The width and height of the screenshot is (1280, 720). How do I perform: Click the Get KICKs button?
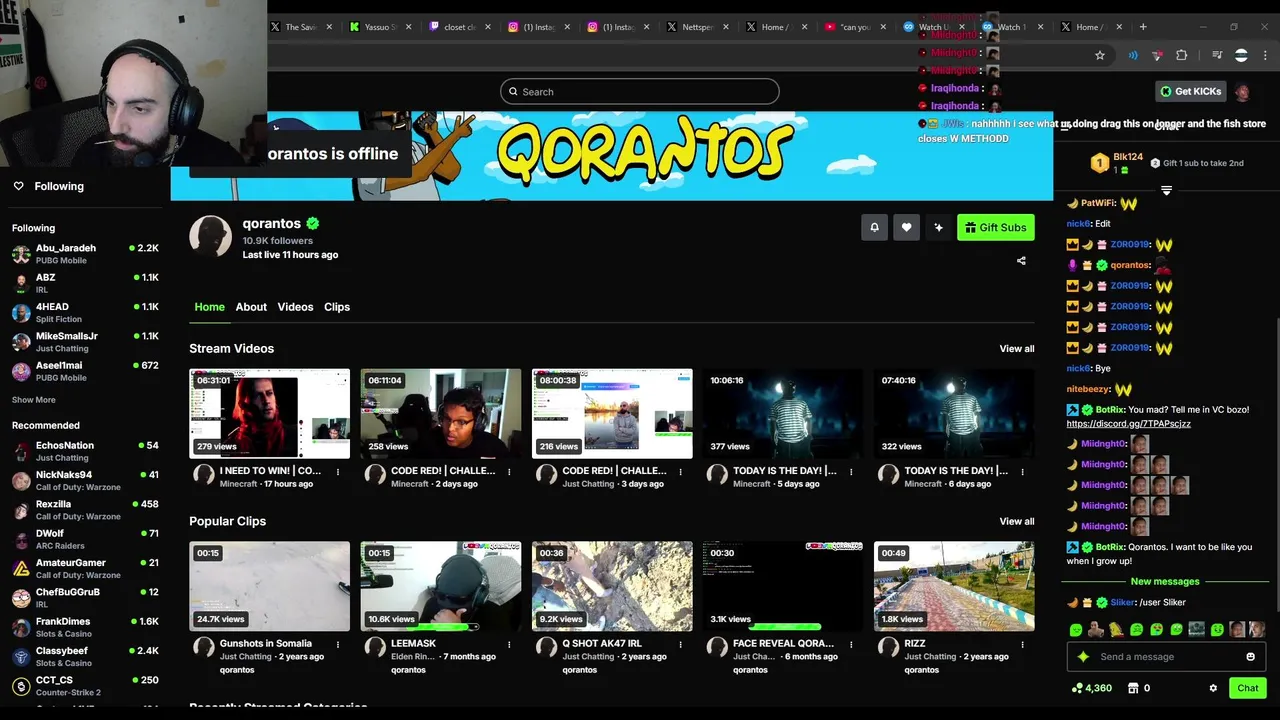(x=1190, y=91)
